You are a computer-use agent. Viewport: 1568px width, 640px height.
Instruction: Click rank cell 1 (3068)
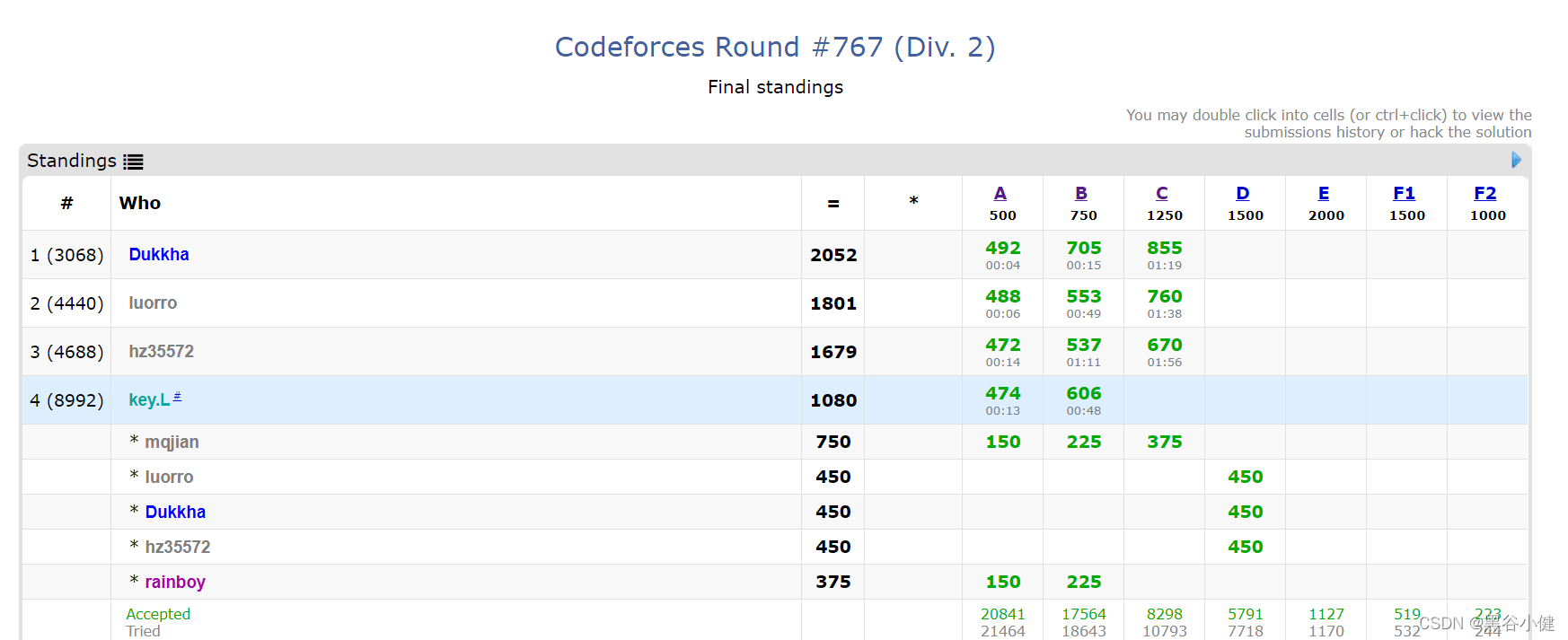tap(67, 255)
